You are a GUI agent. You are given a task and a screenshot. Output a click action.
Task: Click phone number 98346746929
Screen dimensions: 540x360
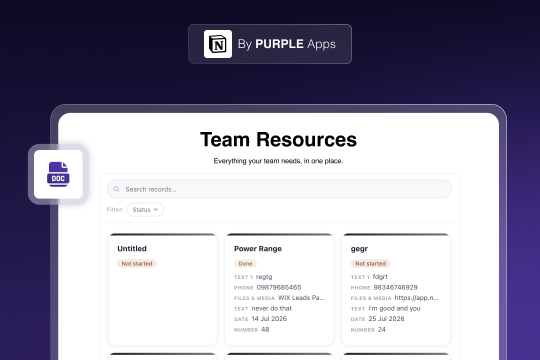click(396, 287)
